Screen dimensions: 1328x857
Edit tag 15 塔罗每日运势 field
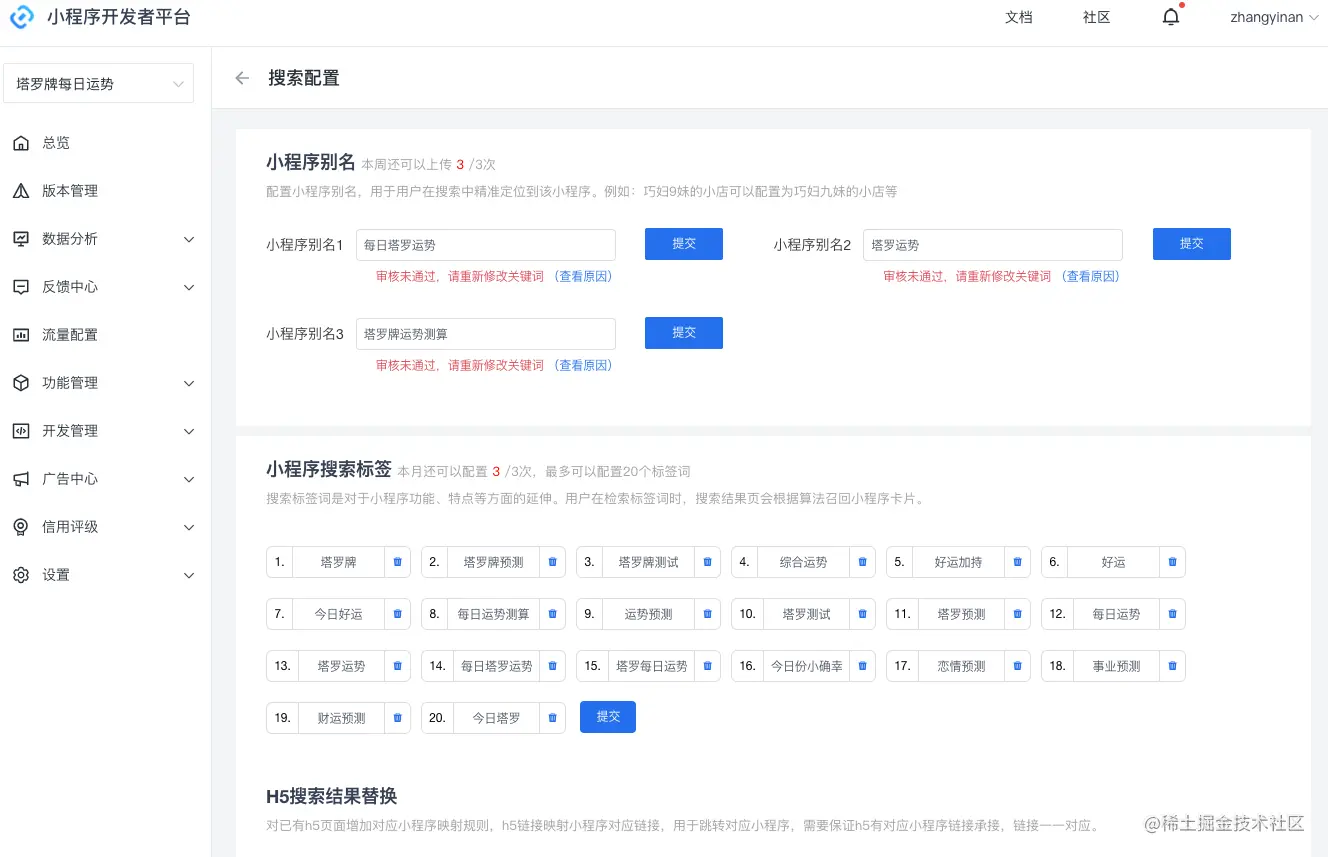(652, 666)
